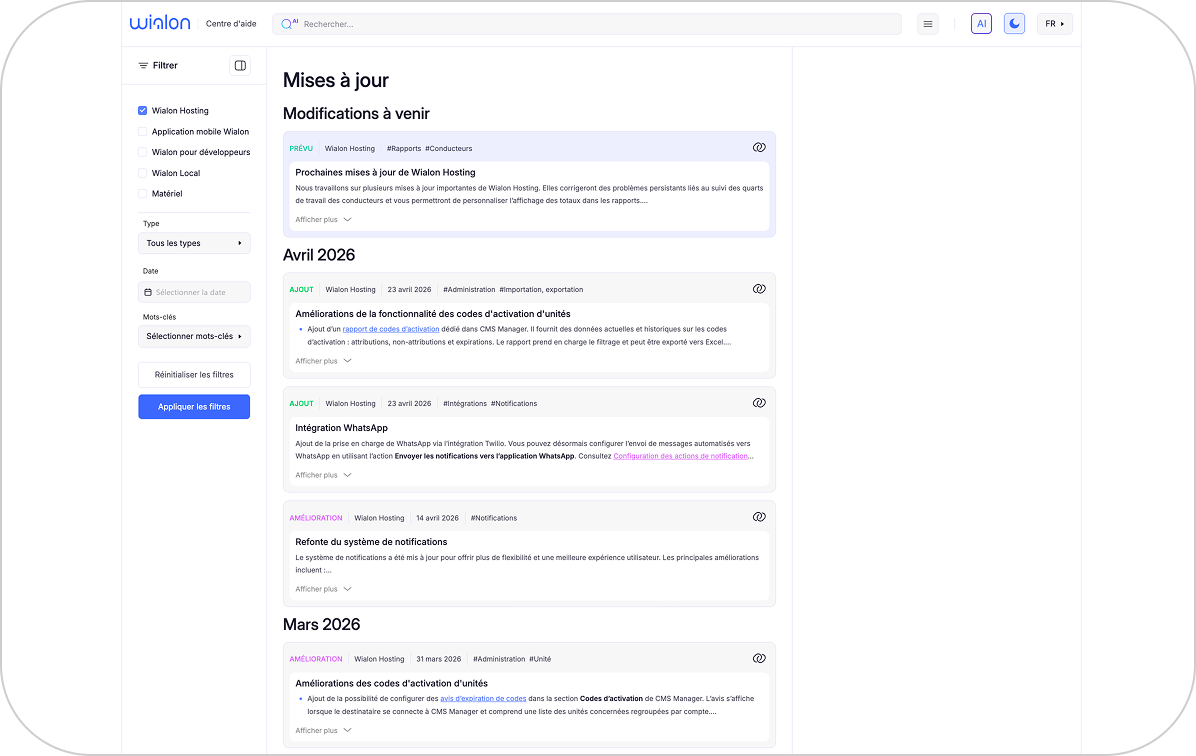Click calendar icon in date field
Image resolution: width=1196 pixels, height=756 pixels.
tap(148, 292)
